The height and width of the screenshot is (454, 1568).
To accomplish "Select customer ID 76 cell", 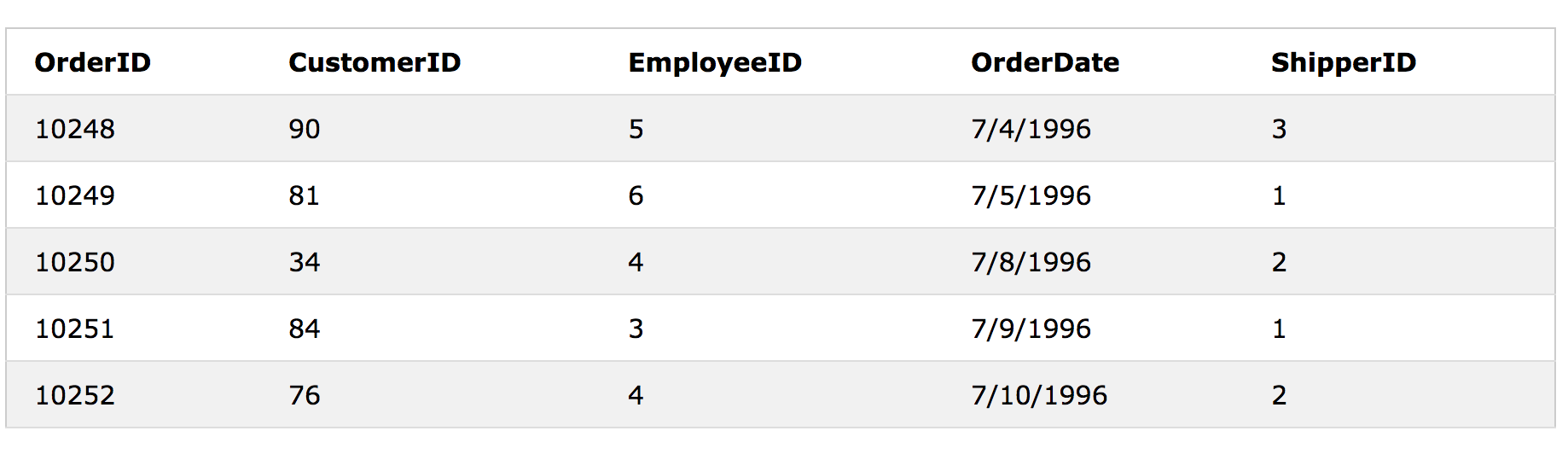I will point(305,395).
